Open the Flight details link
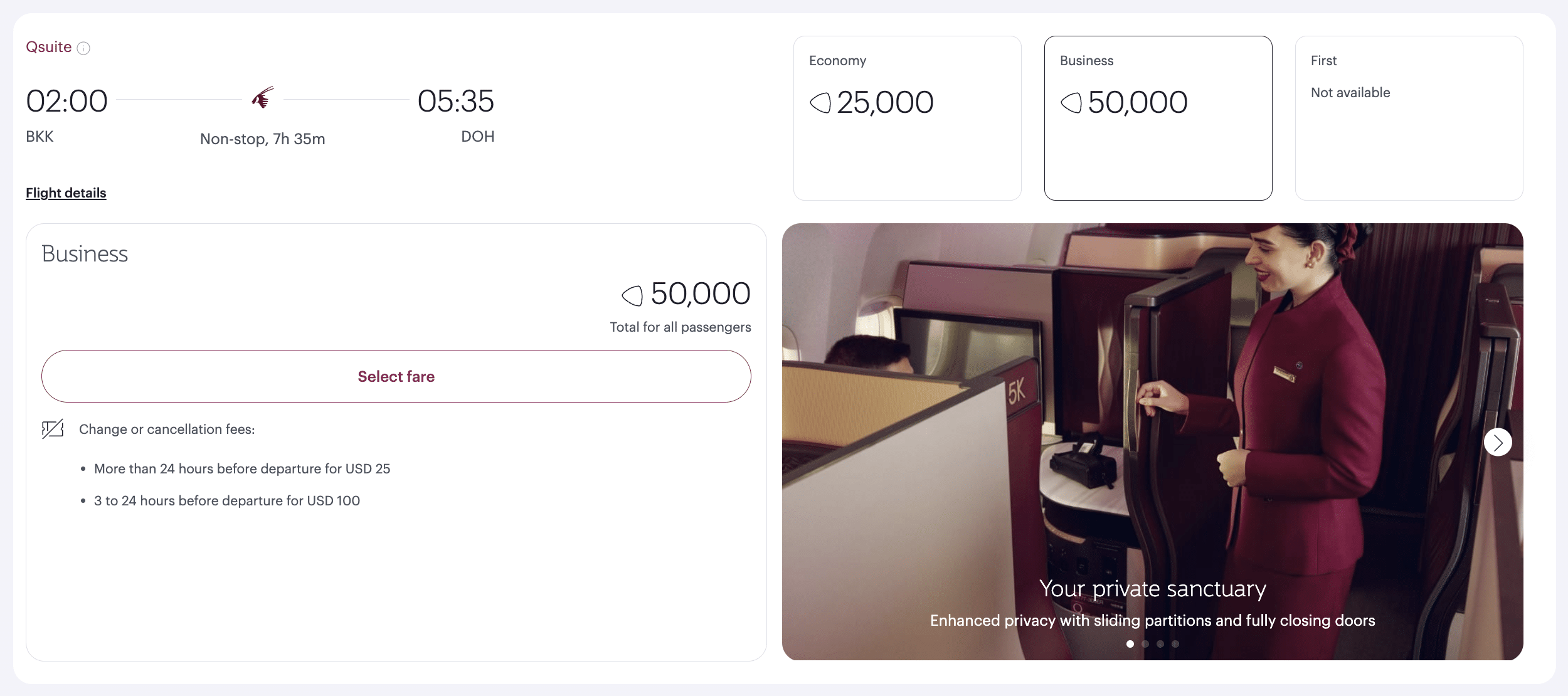1568x696 pixels. [66, 193]
